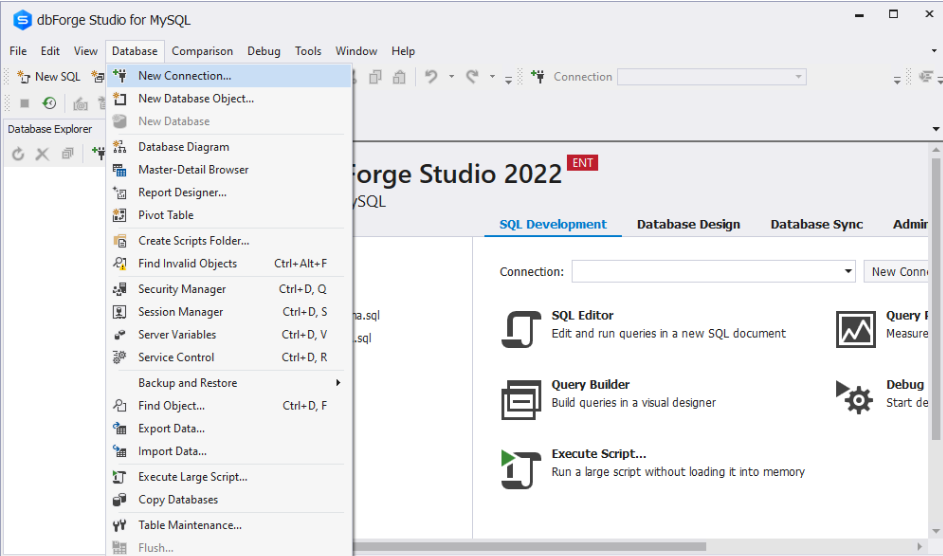Open toolbar overflow options arrow near Redo
The image size is (943, 556).
(x=508, y=79)
